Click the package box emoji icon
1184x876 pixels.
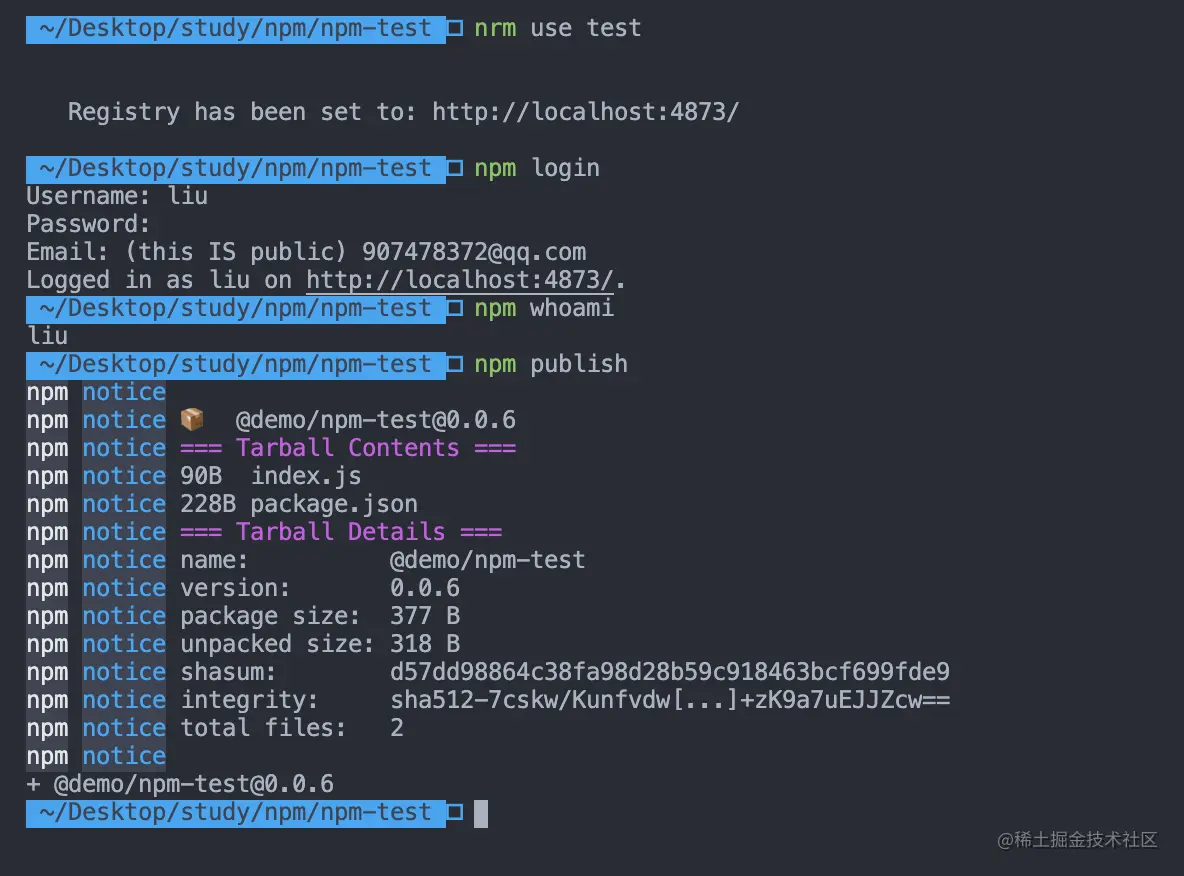193,419
